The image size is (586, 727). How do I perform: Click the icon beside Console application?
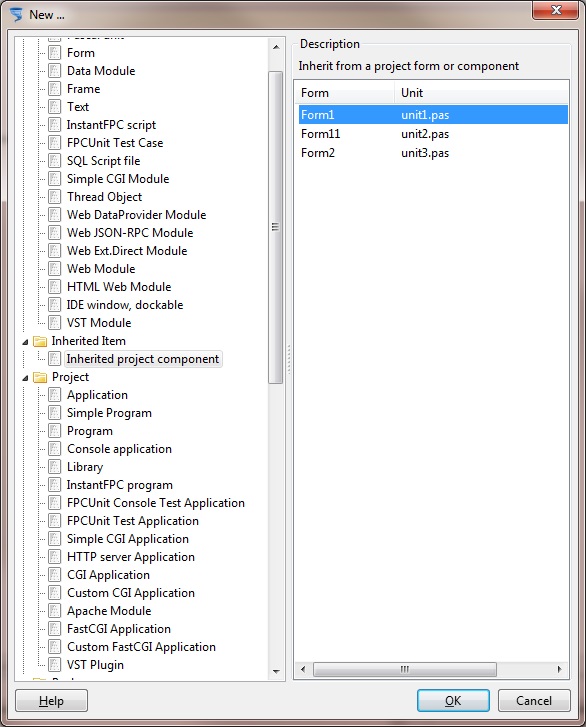pyautogui.click(x=55, y=449)
